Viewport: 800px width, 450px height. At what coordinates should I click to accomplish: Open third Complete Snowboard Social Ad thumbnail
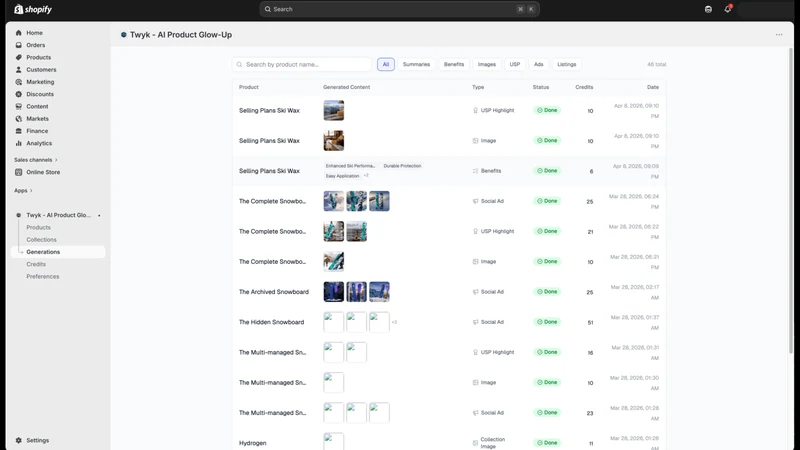coord(379,201)
